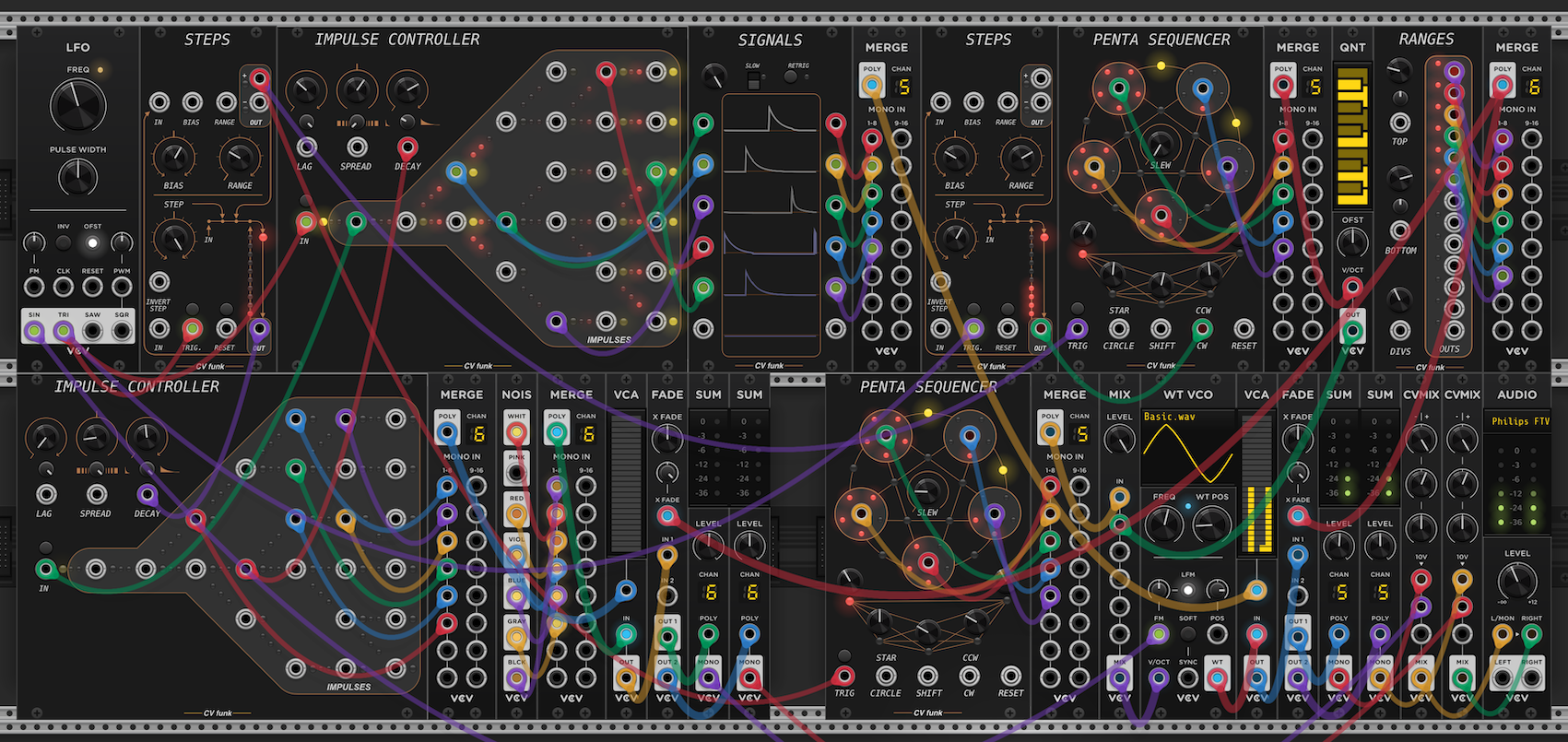Click the QNT module OUT jack
Viewport: 1568px width, 742px height.
[x=1352, y=331]
